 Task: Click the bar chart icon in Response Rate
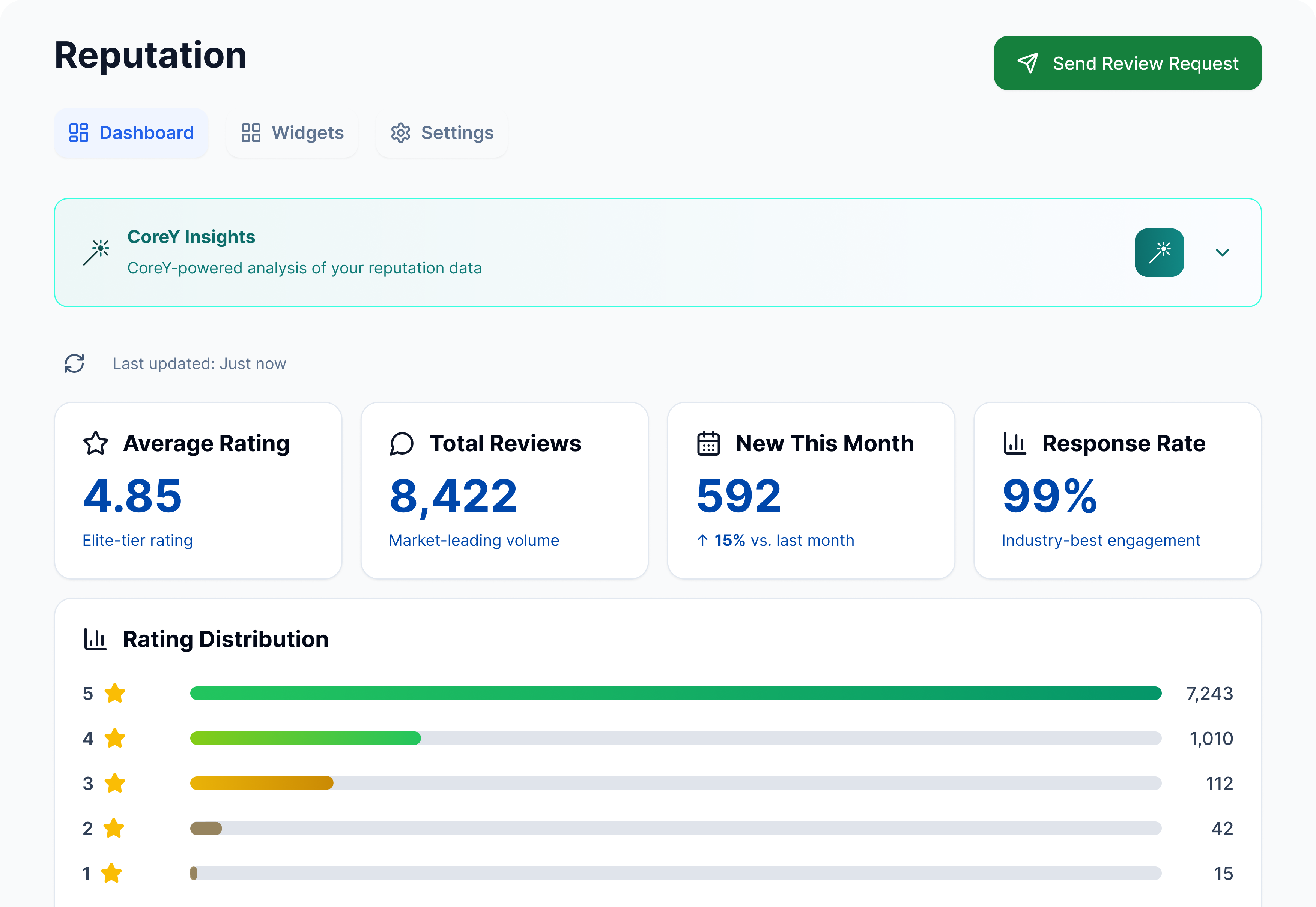click(1015, 444)
